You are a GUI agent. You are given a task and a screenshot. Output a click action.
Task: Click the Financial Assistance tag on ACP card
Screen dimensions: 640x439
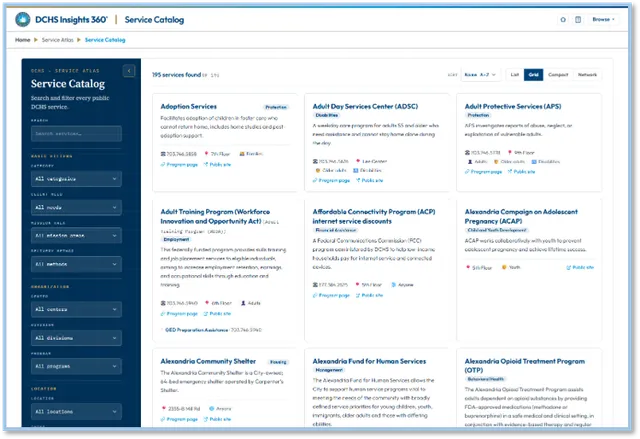[336, 230]
